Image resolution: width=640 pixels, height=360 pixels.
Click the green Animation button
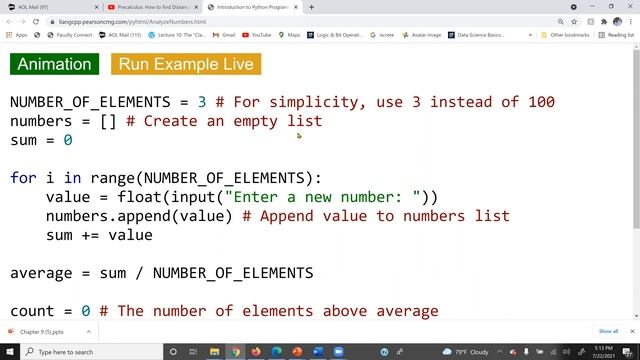(54, 64)
